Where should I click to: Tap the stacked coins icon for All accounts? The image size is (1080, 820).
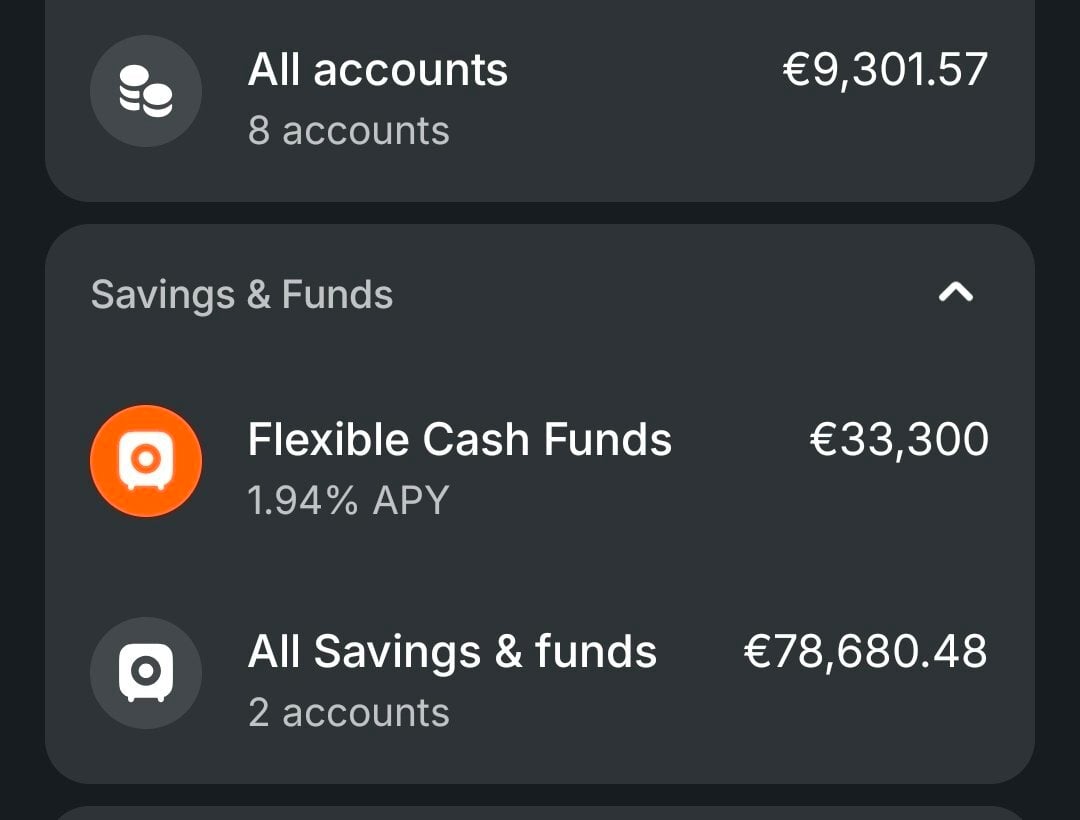point(146,92)
